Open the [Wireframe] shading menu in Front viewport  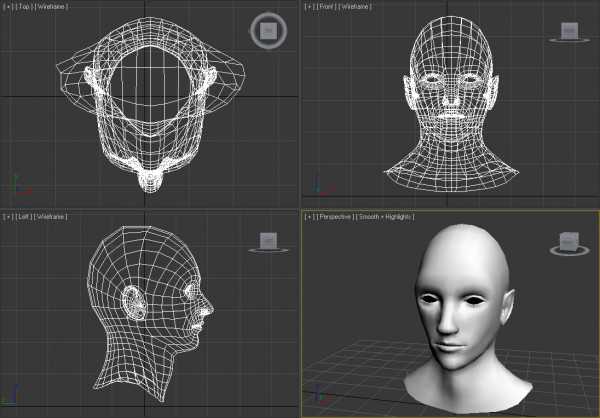(355, 7)
